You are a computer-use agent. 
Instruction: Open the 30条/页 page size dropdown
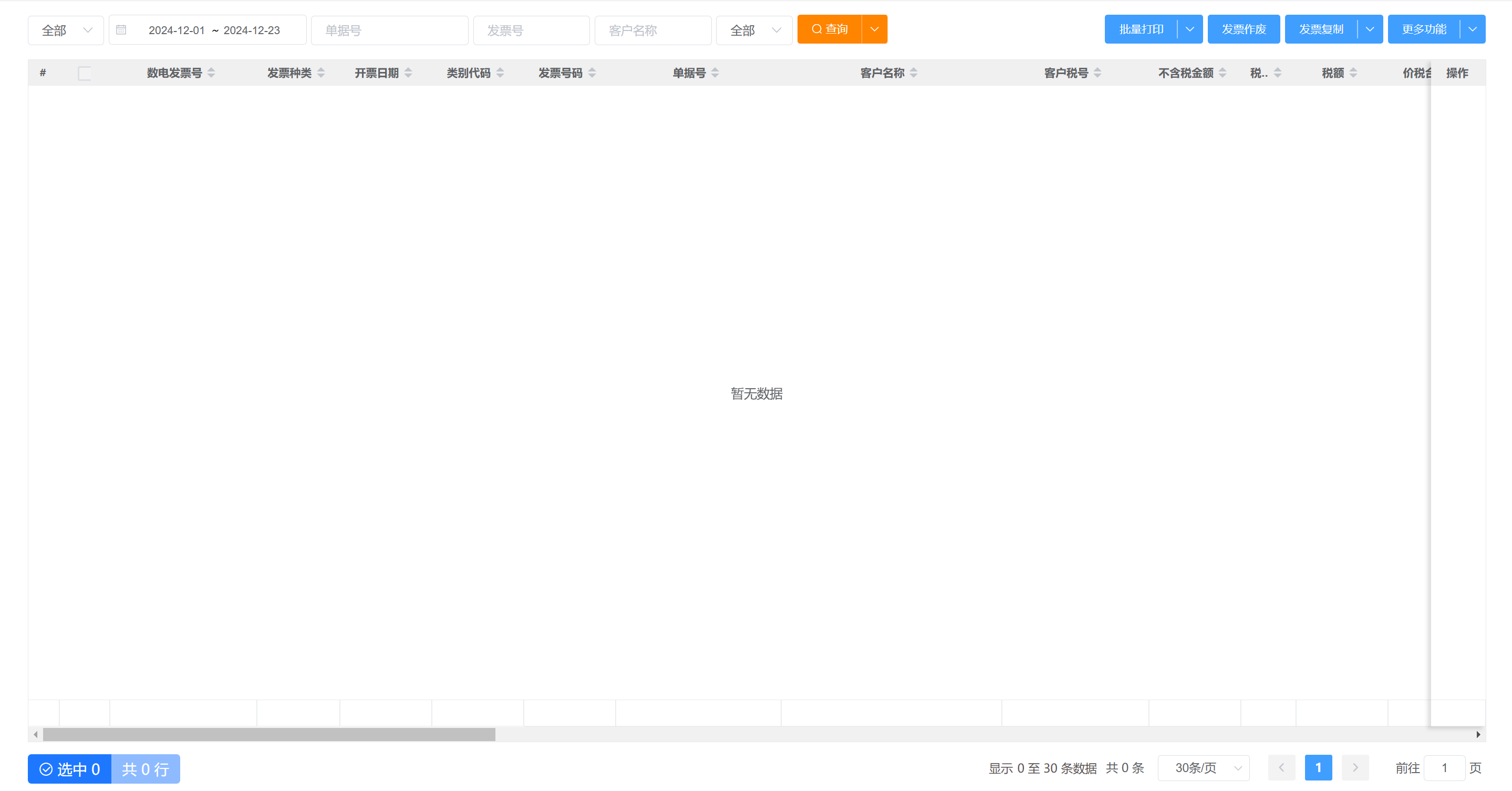click(x=1203, y=767)
